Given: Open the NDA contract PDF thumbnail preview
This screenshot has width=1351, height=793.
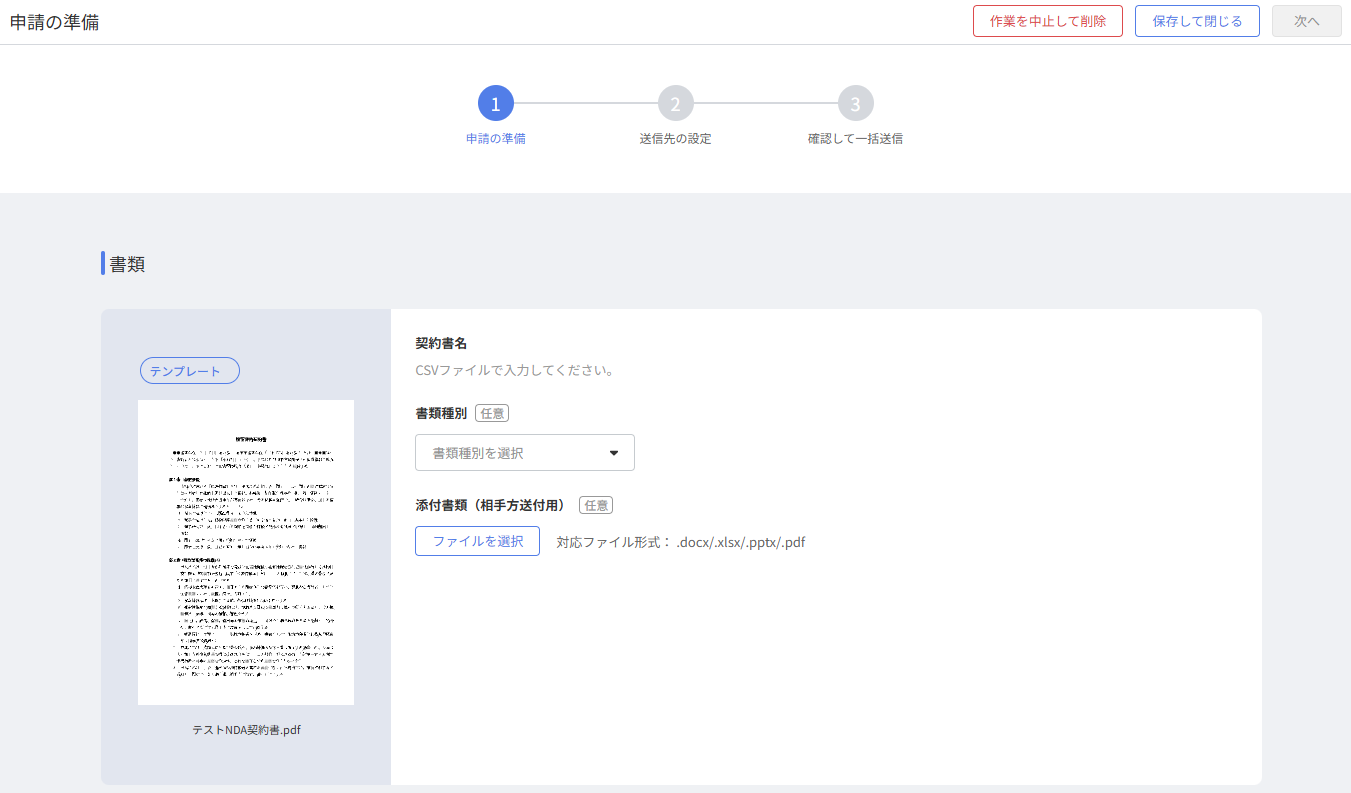Looking at the screenshot, I should [x=246, y=552].
